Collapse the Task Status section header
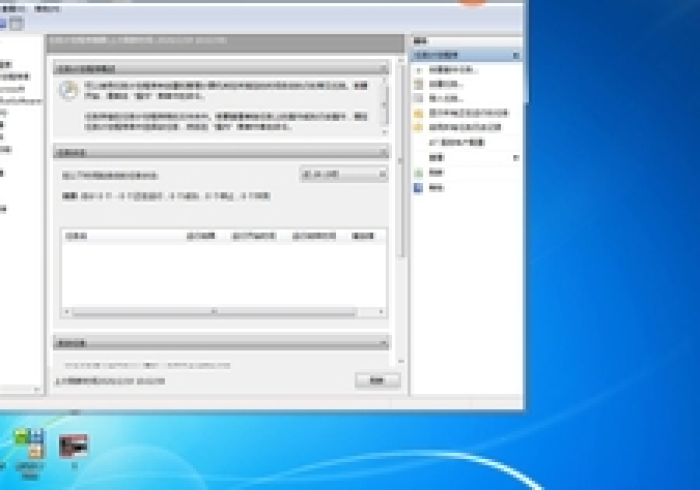The height and width of the screenshot is (490, 700). 382,152
